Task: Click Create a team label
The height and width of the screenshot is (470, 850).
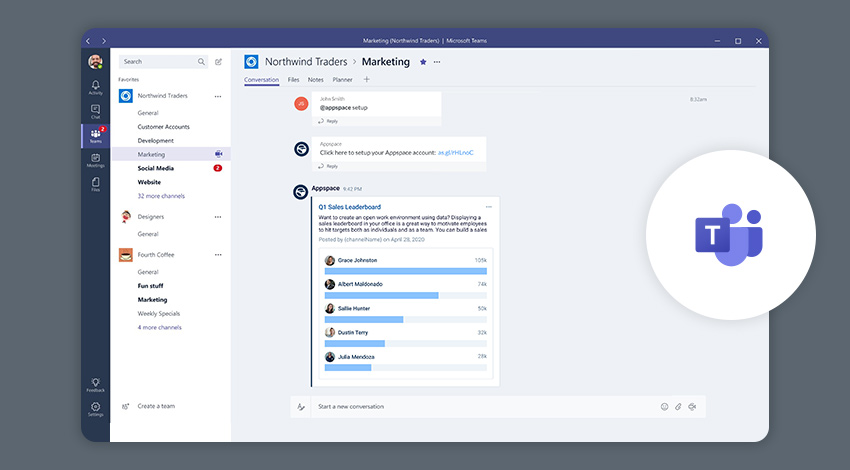Action: click(x=156, y=406)
